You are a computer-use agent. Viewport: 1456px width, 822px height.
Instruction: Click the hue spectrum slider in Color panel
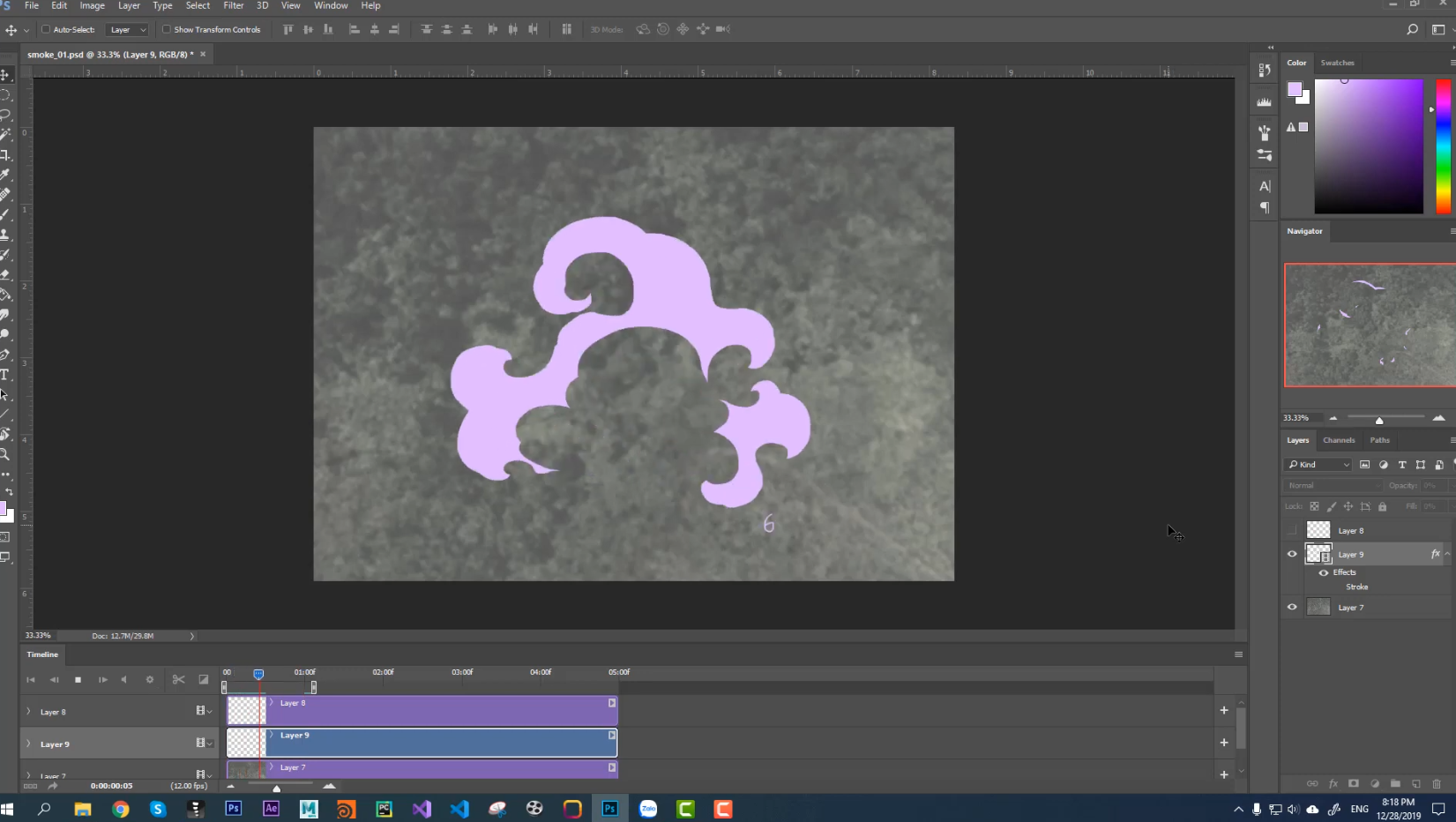tap(1443, 146)
